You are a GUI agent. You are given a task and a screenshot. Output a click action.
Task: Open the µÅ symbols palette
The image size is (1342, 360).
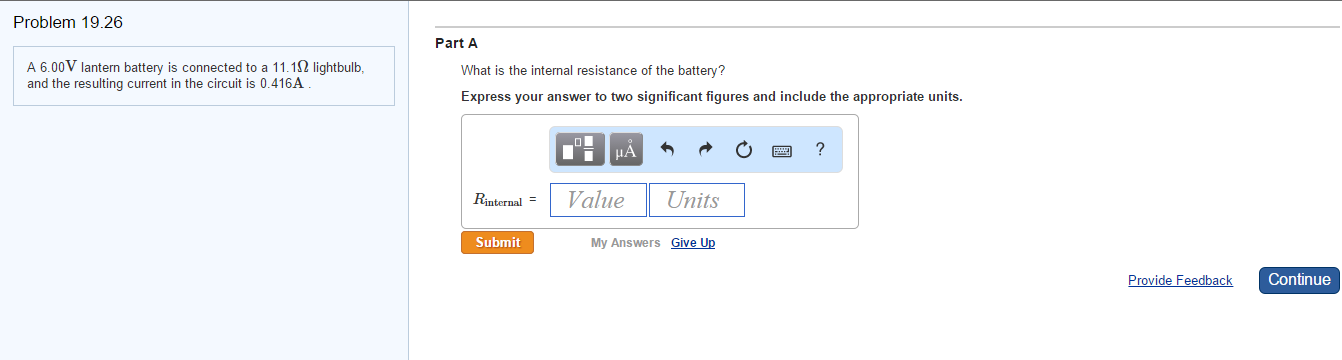click(626, 150)
